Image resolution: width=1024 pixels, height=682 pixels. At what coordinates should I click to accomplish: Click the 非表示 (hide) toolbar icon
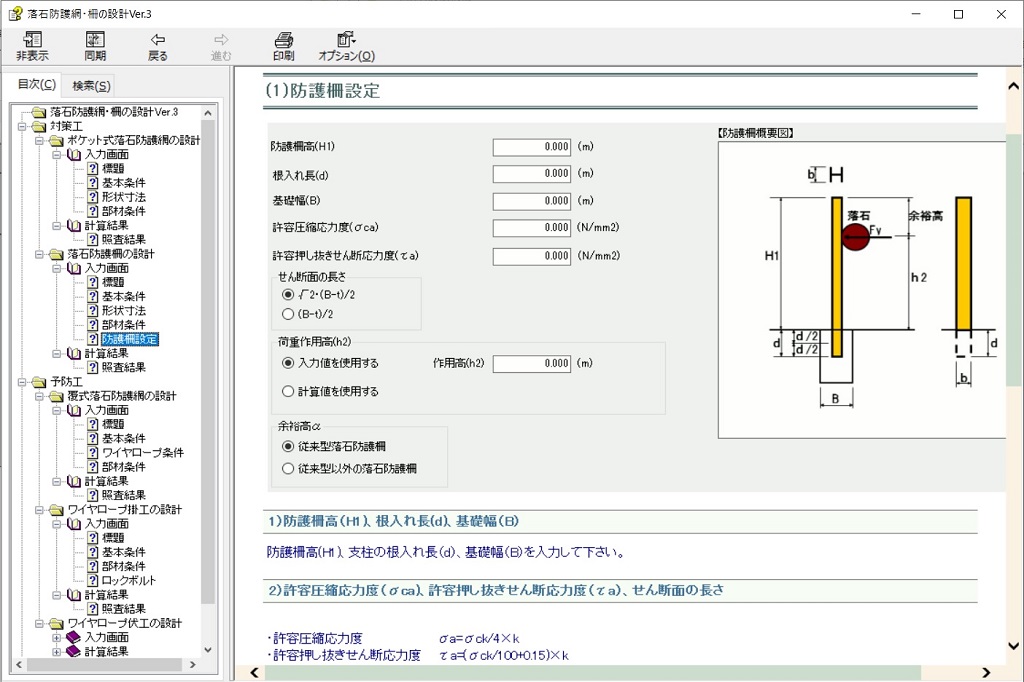(32, 39)
